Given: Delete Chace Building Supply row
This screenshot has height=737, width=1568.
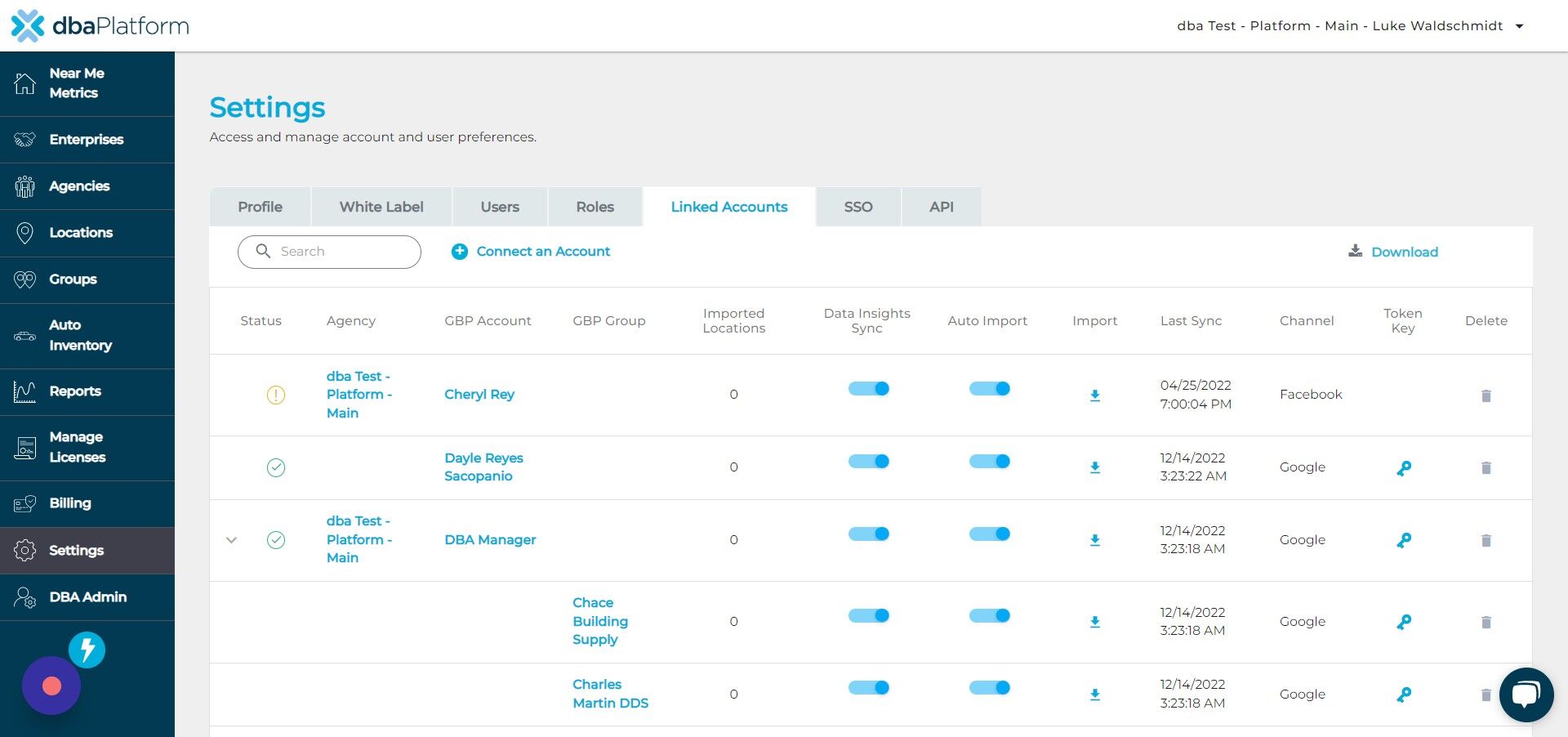Looking at the screenshot, I should click(x=1486, y=622).
